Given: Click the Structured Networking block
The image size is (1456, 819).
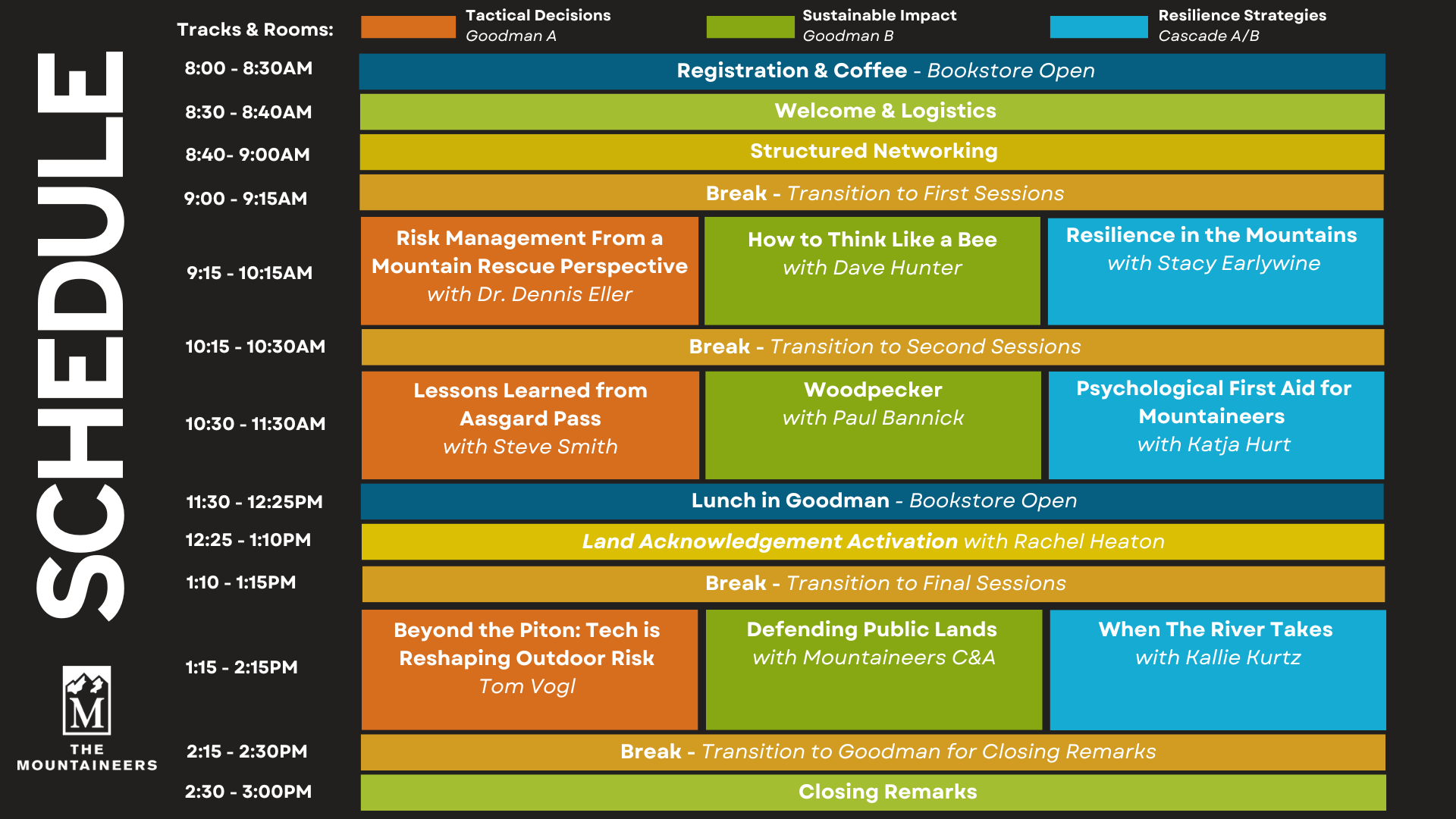Looking at the screenshot, I should click(872, 152).
